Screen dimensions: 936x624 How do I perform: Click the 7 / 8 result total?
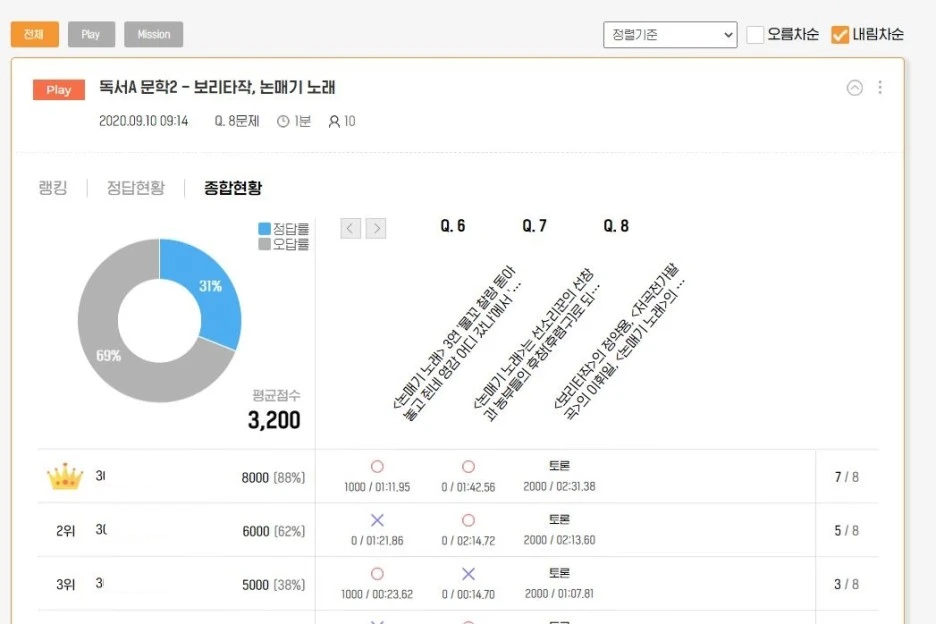point(846,477)
